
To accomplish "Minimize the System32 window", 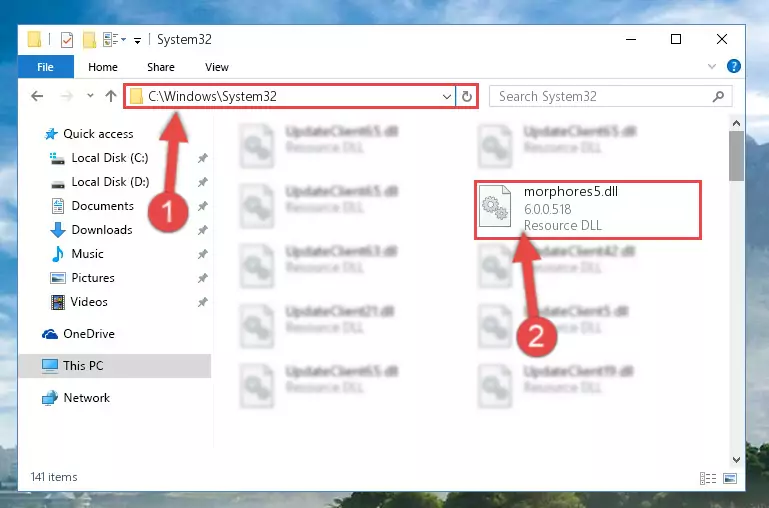I will click(x=631, y=40).
